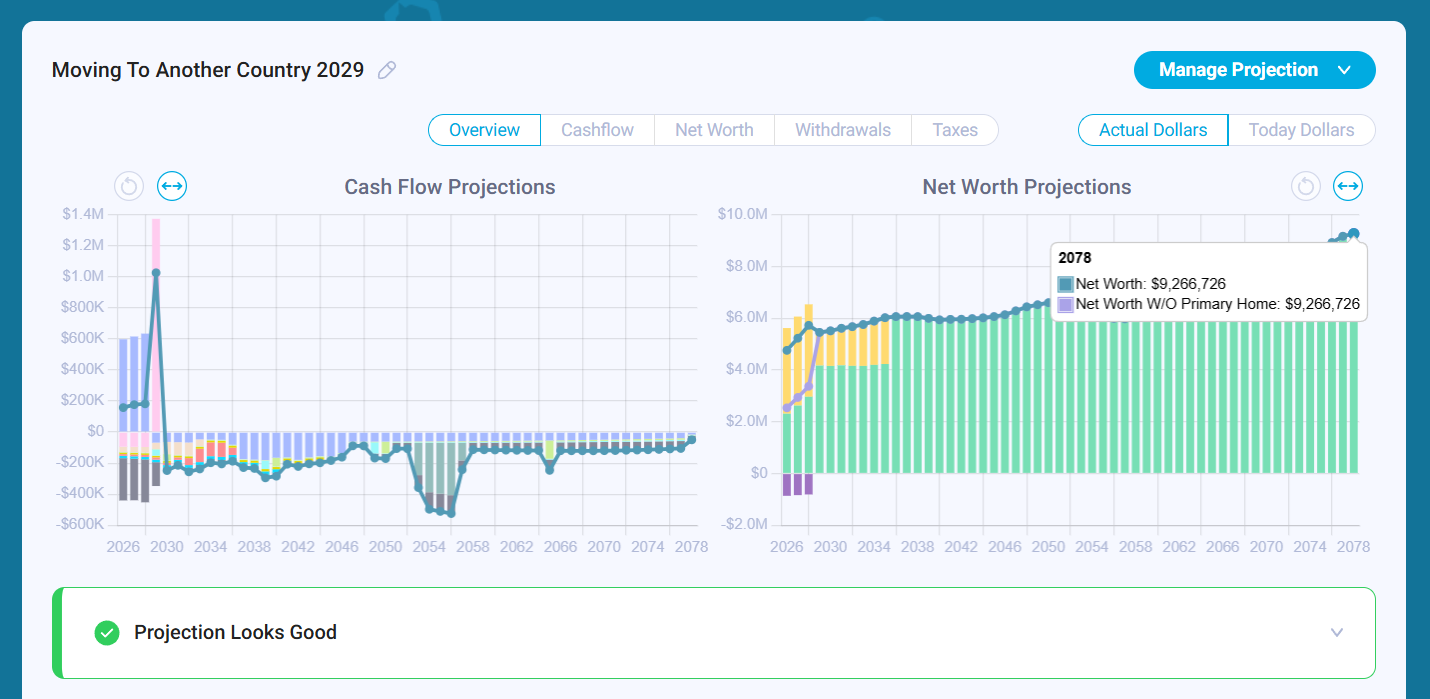Open the Cashflow tab
1430x699 pixels.
pos(597,130)
